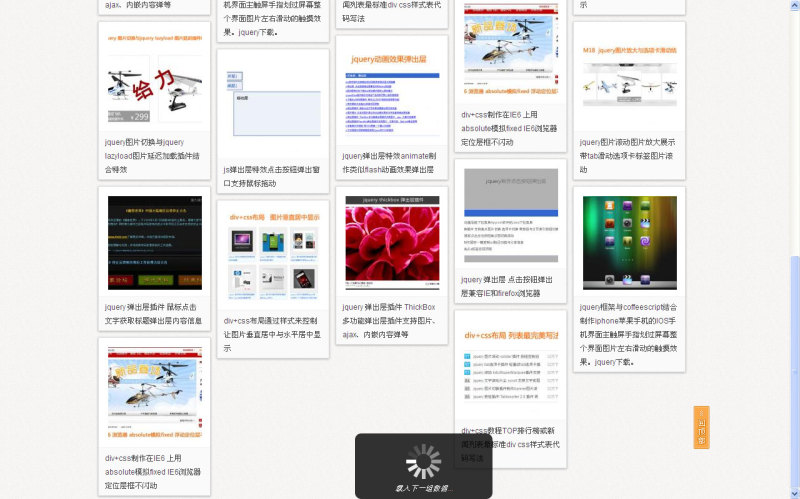This screenshot has width=800, height=499.
Task: Open the dark popup plugin screenshot thumbnail
Action: [x=154, y=243]
